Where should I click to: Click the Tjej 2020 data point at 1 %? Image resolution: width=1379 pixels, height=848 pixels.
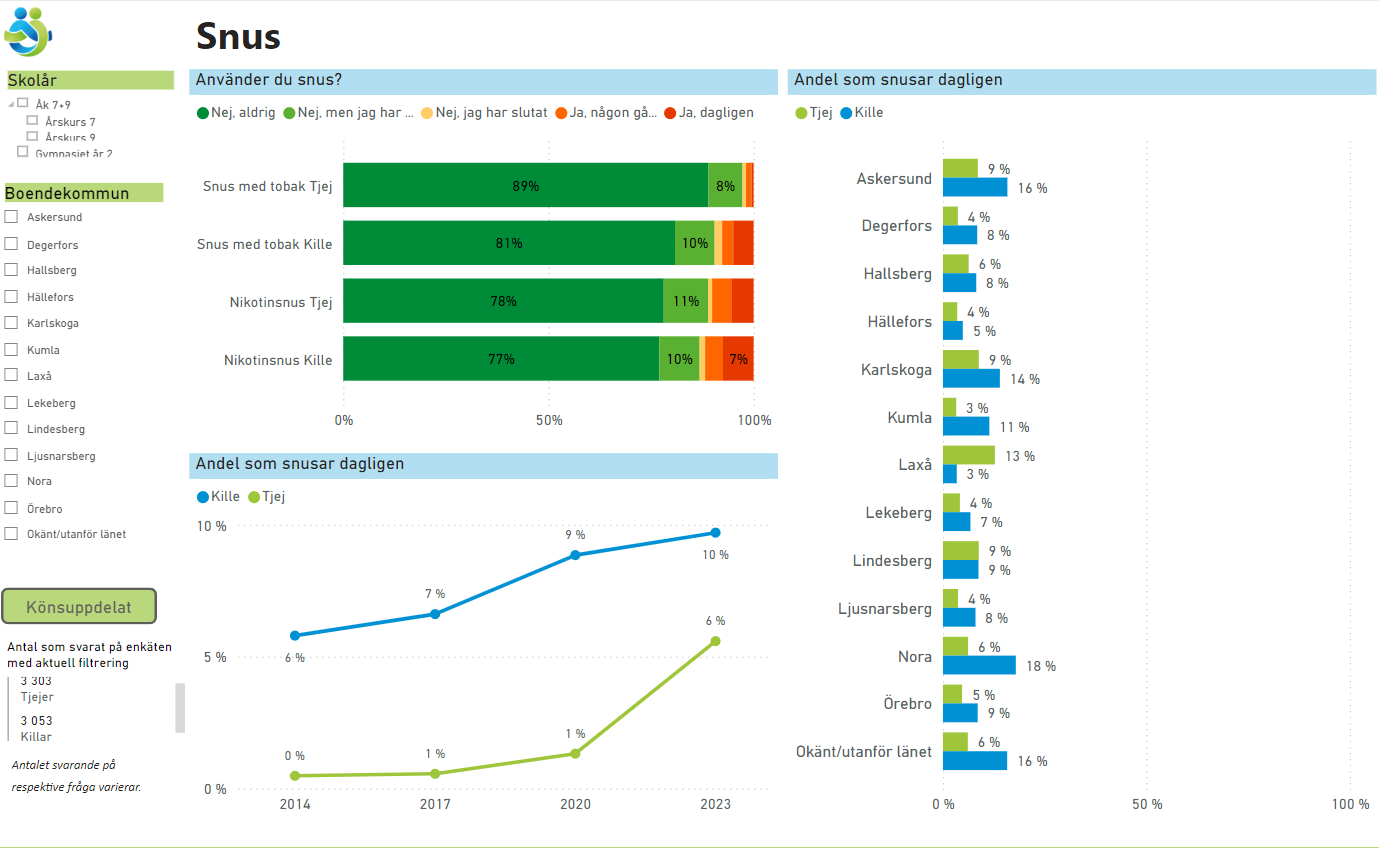[x=575, y=753]
